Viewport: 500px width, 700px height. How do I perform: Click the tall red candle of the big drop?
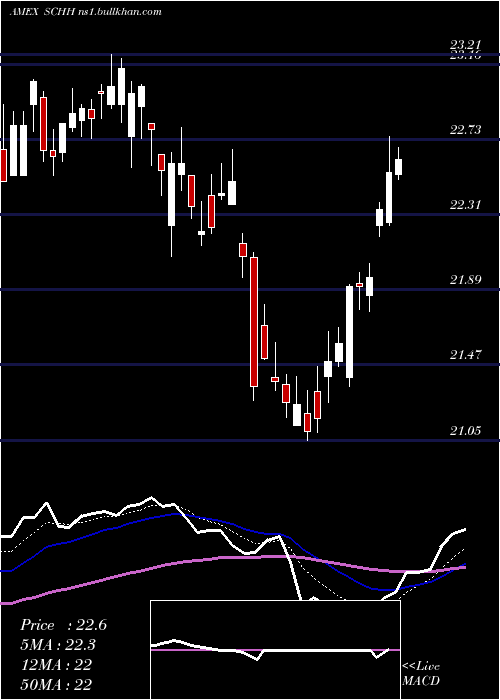254,321
